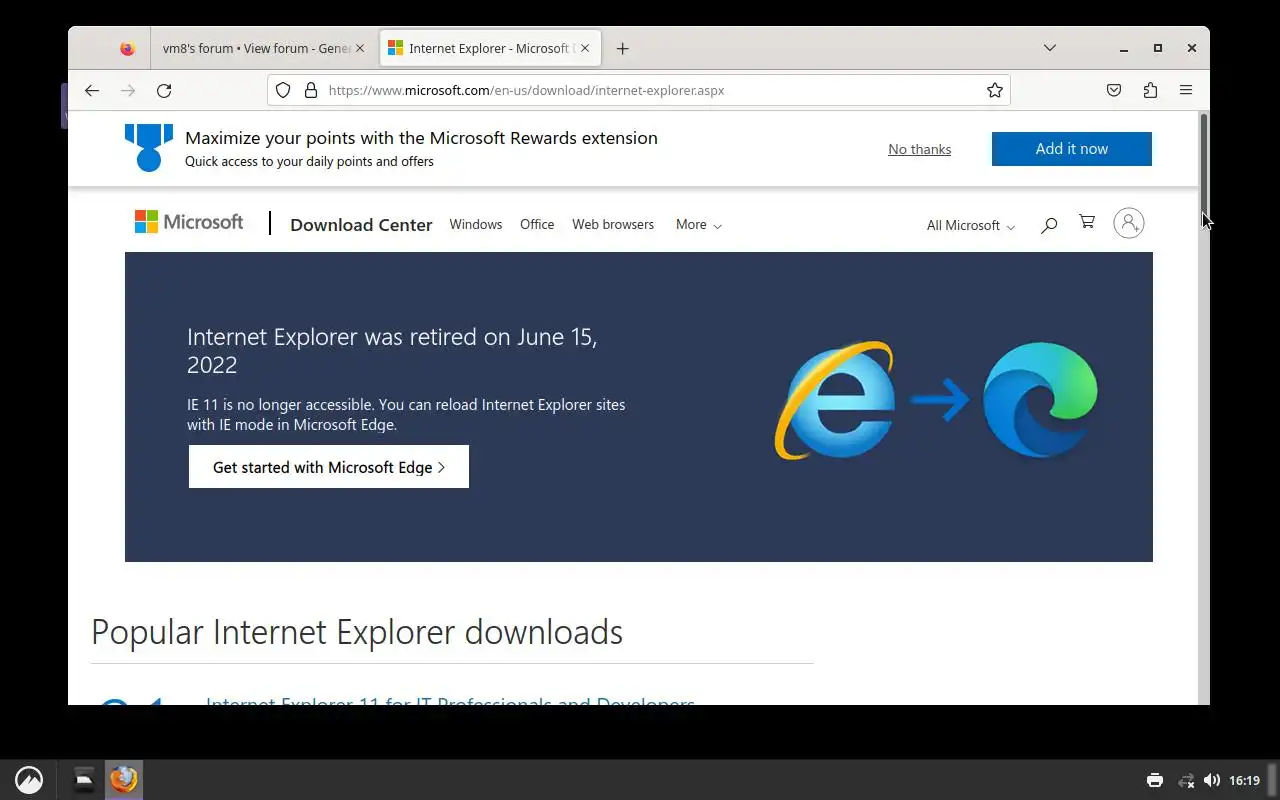
Task: Close the Internet Explorer Microsoft tab
Action: point(585,48)
